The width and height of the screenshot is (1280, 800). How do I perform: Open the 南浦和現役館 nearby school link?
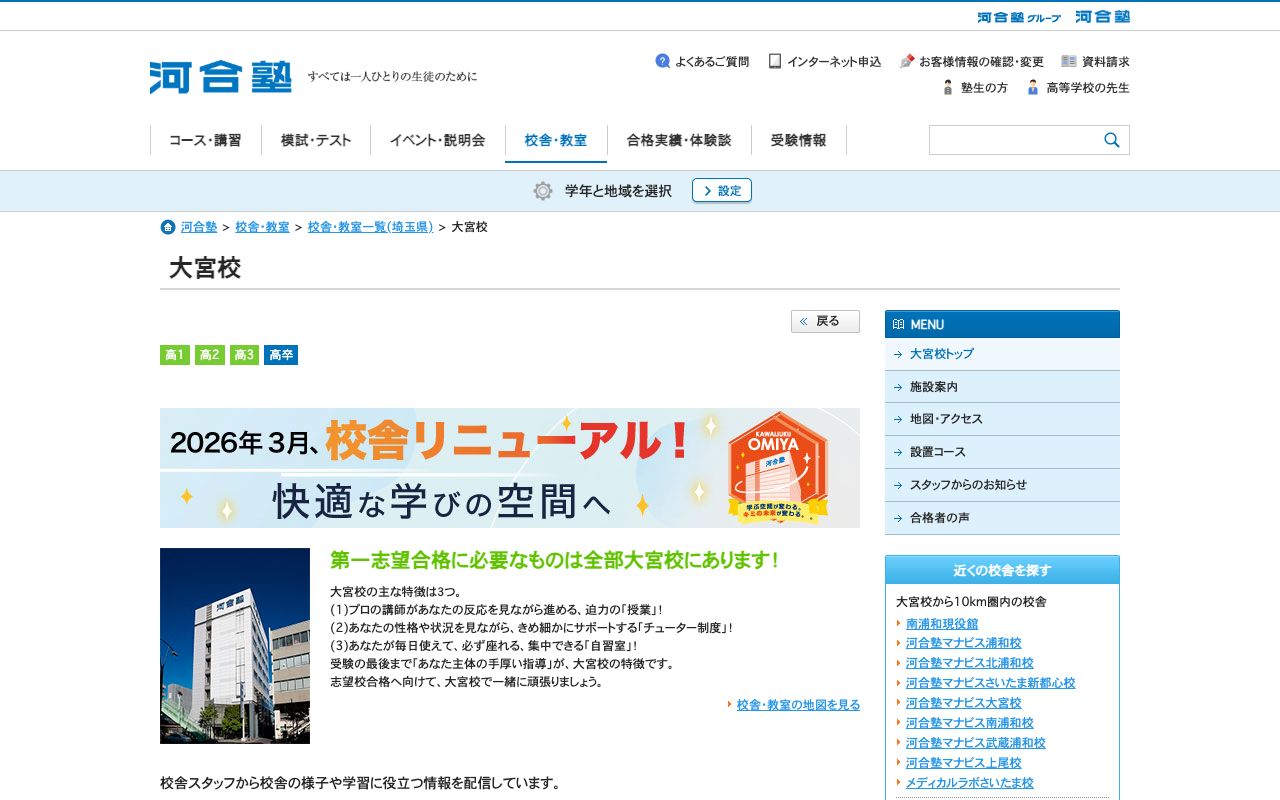[942, 623]
